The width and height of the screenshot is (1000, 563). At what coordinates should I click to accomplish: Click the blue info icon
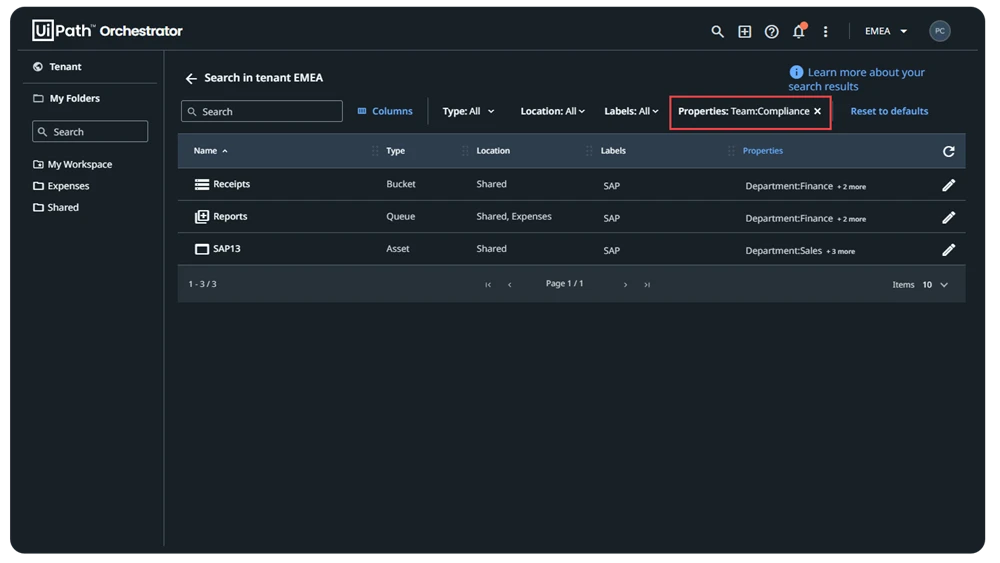point(796,72)
